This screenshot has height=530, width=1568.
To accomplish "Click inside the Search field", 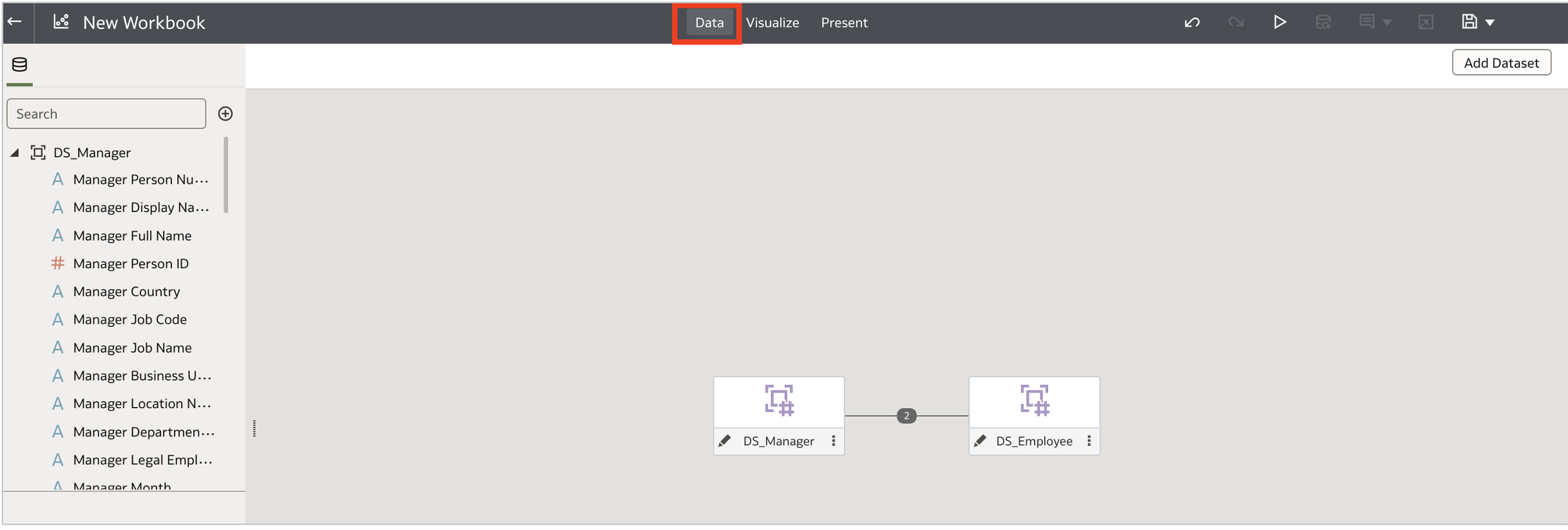I will pos(106,113).
